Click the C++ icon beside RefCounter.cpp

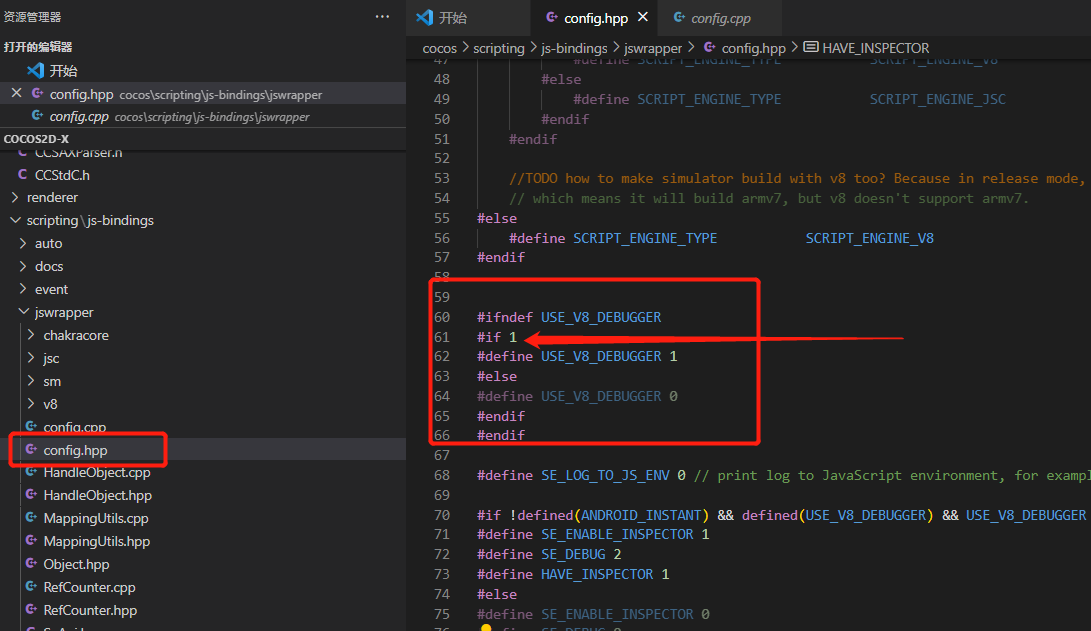[x=31, y=586]
